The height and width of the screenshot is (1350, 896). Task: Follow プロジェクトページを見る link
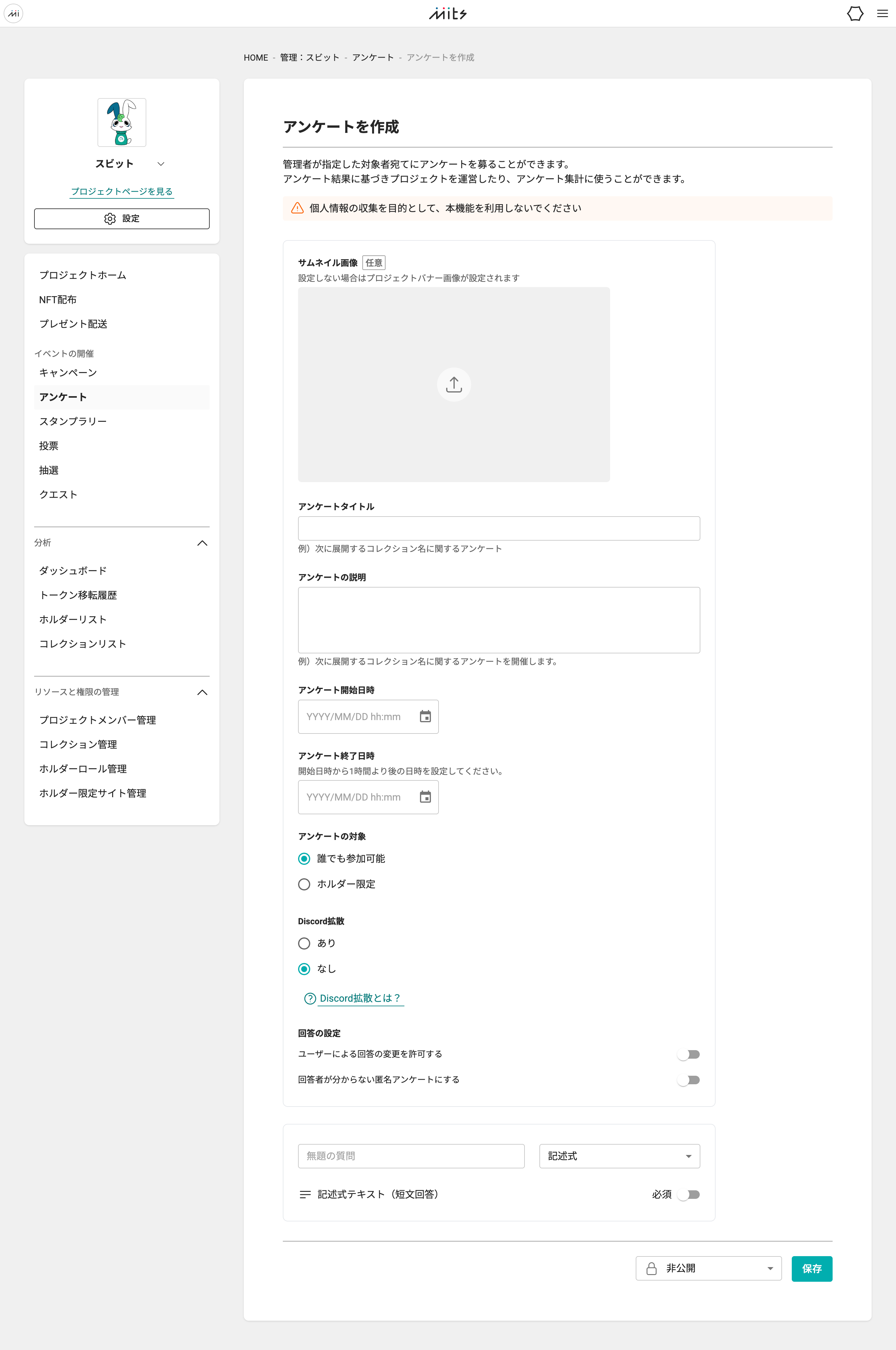point(122,191)
